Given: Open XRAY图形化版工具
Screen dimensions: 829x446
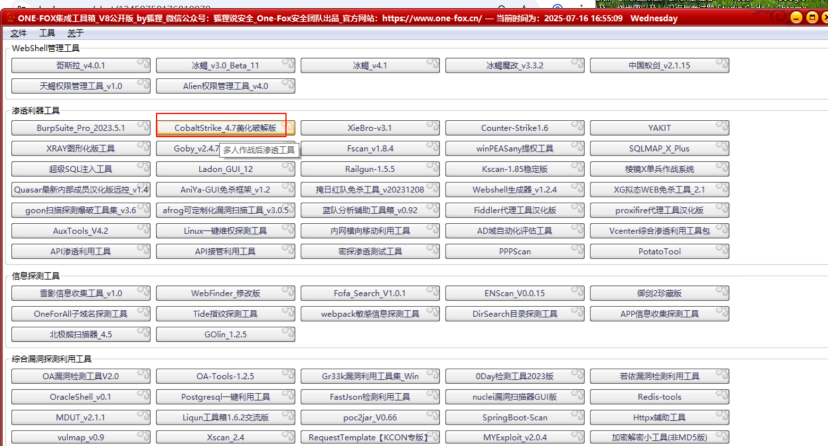Looking at the screenshot, I should click(x=81, y=148).
